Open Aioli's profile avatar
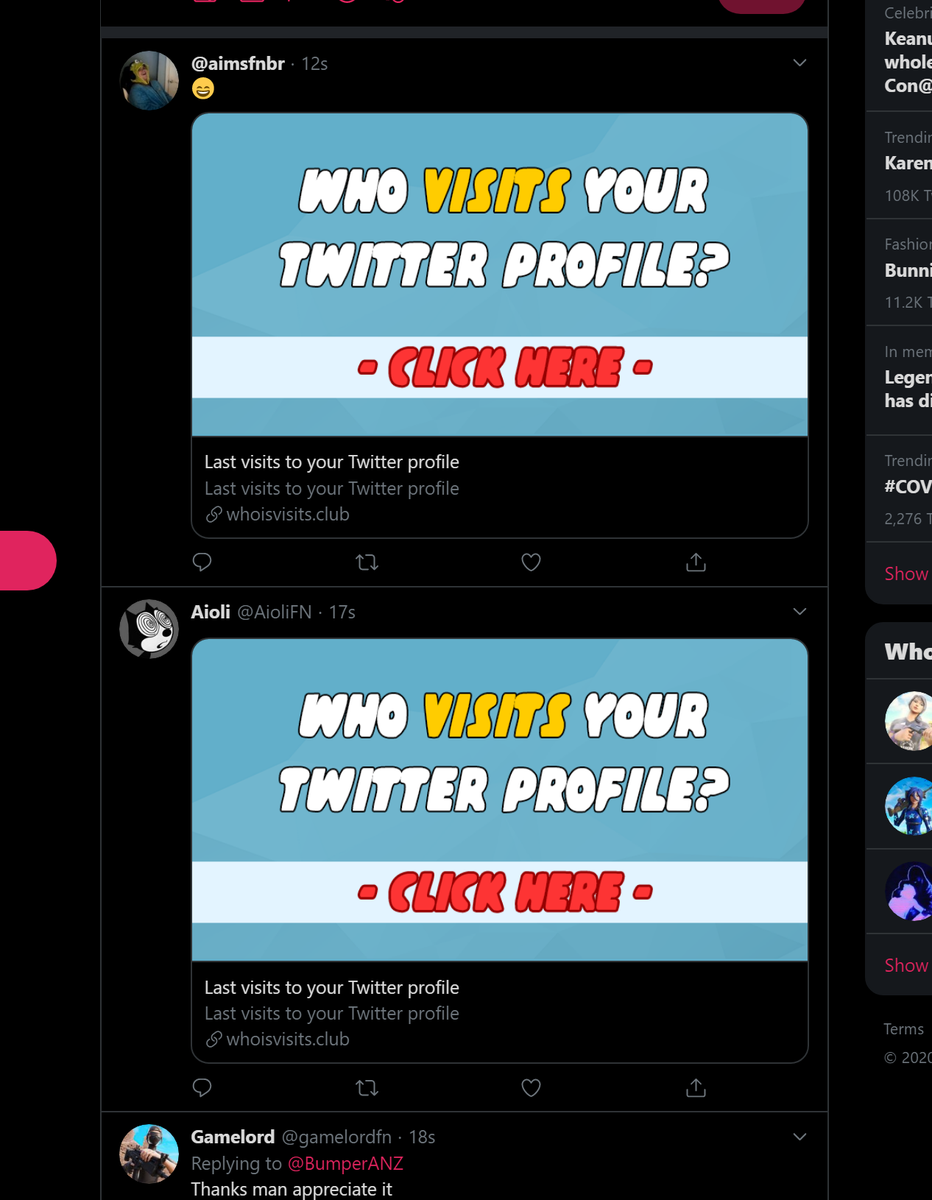This screenshot has height=1200, width=932. (x=149, y=628)
